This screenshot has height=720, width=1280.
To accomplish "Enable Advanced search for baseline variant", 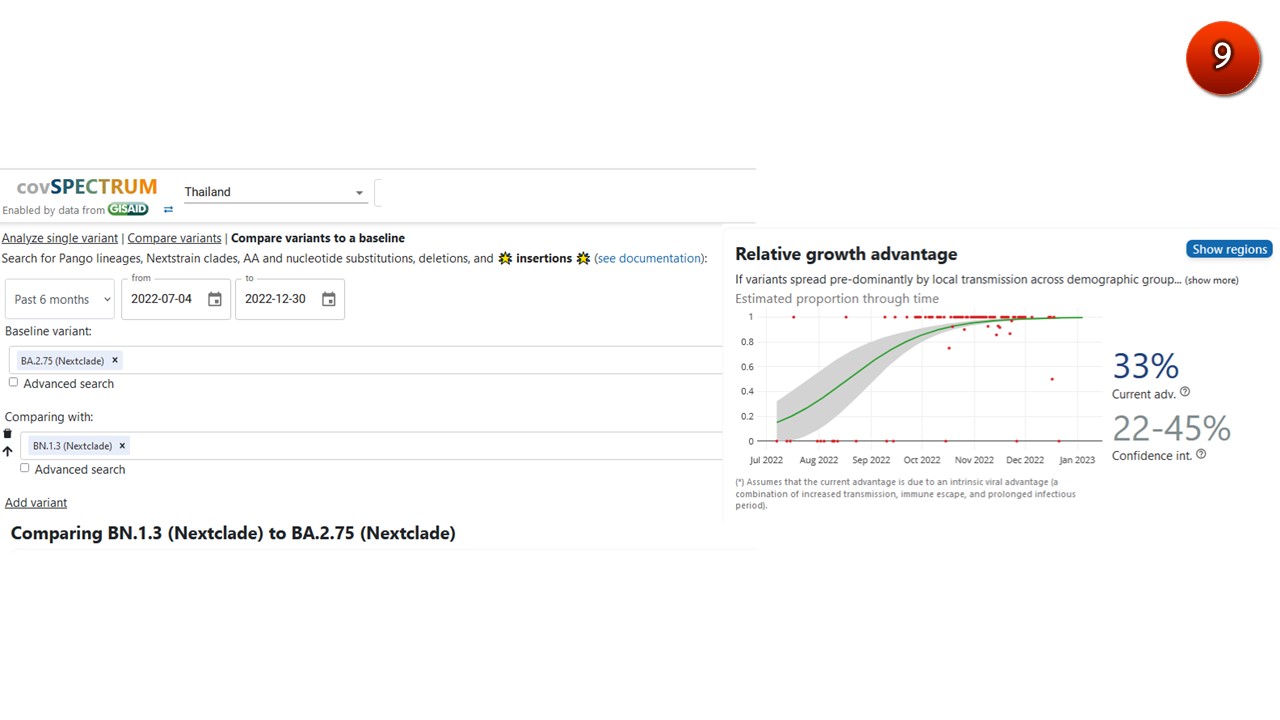I will 14,382.
